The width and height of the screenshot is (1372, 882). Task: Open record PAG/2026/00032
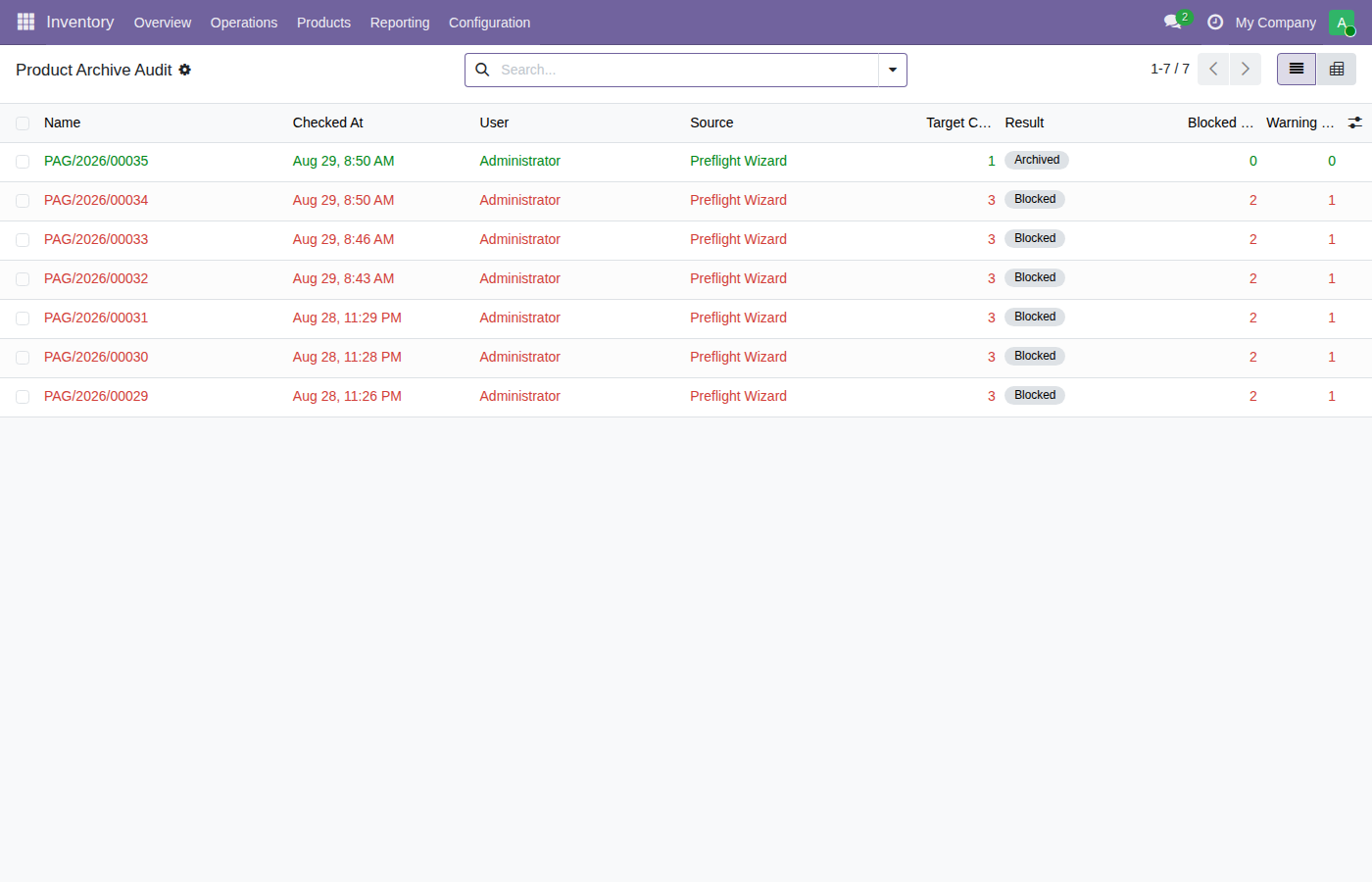[x=96, y=278]
